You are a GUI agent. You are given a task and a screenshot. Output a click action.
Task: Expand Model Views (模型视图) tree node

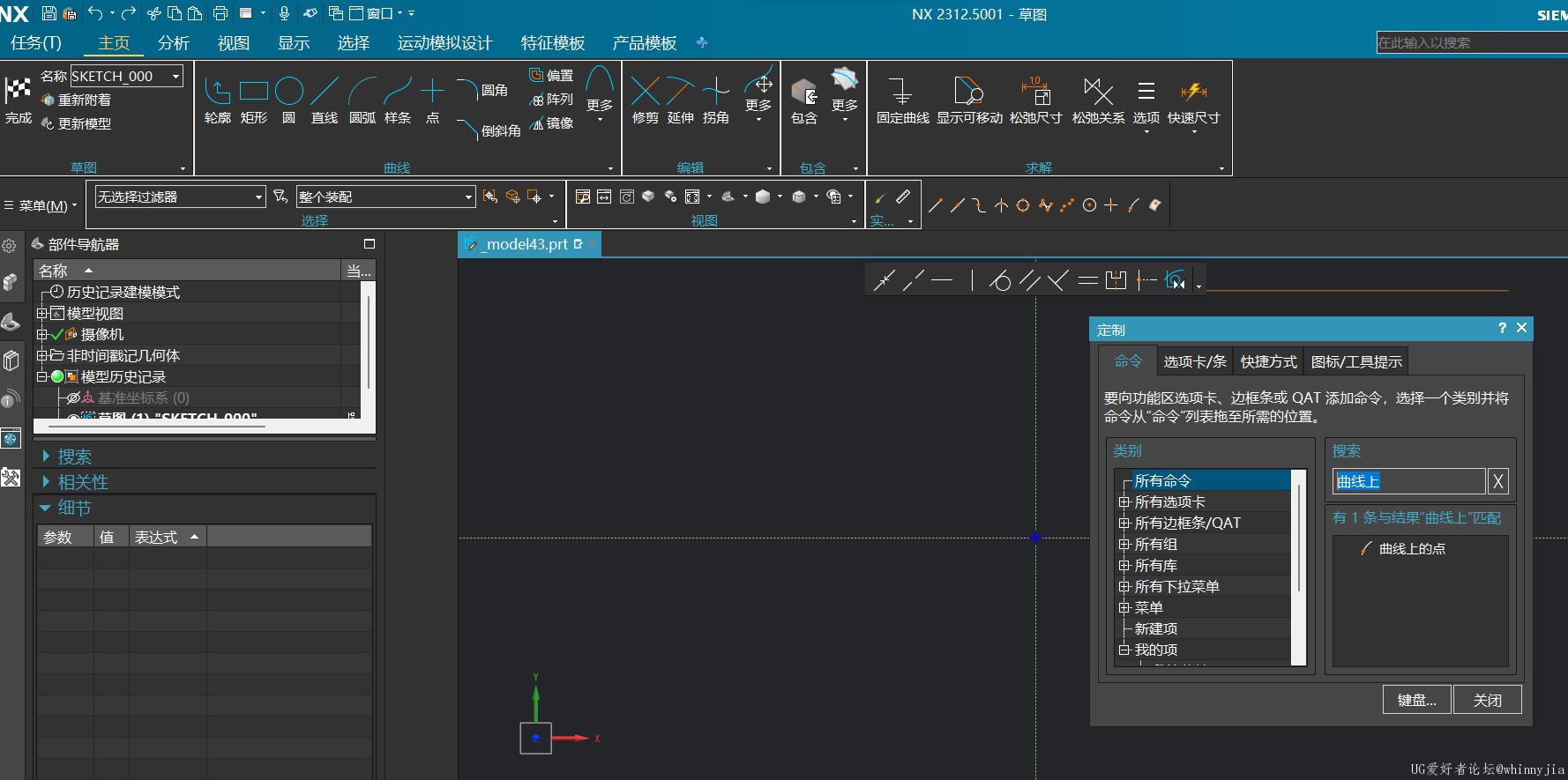[41, 313]
